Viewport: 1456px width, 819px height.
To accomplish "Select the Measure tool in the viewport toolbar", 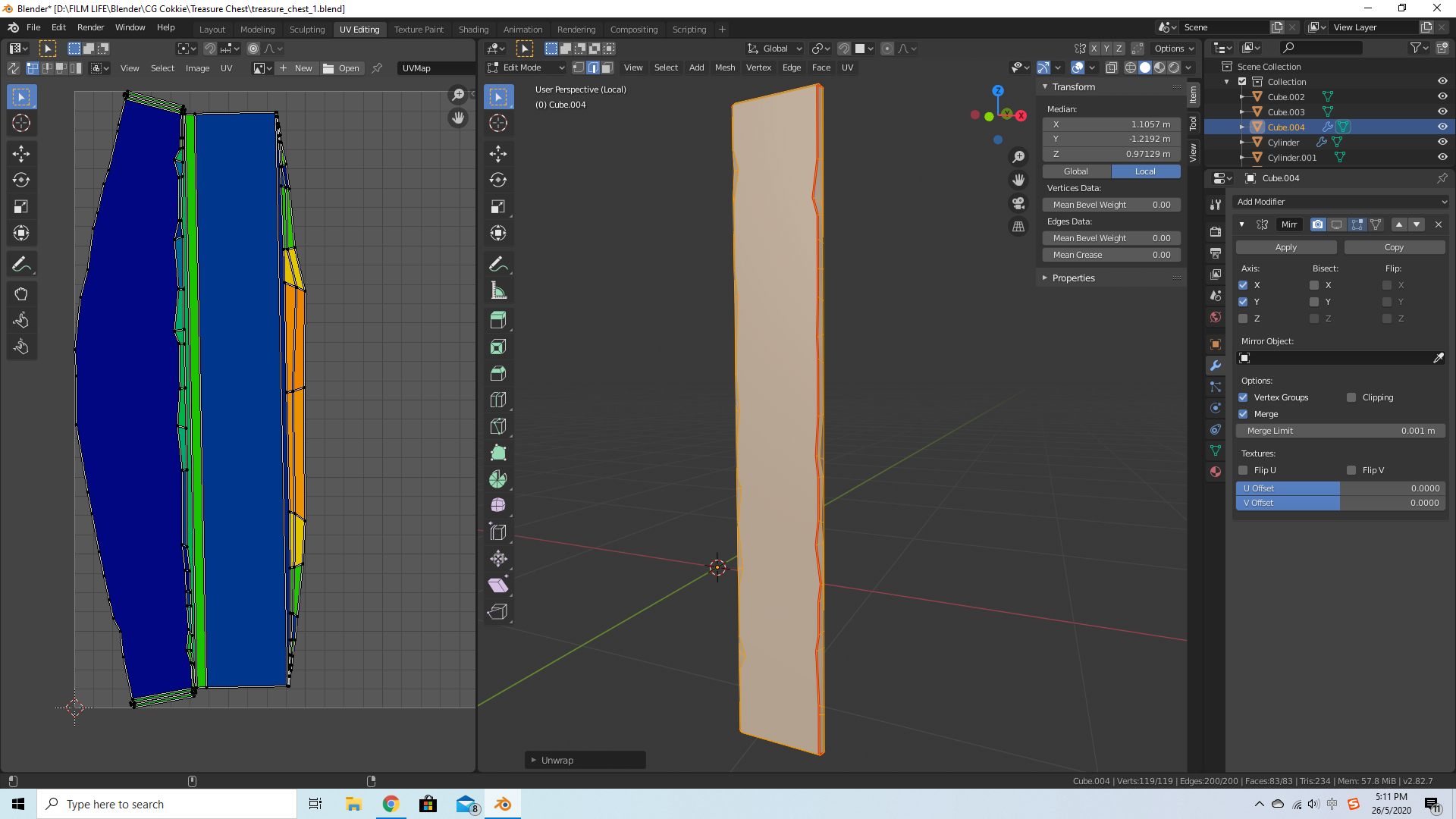I will click(x=498, y=289).
